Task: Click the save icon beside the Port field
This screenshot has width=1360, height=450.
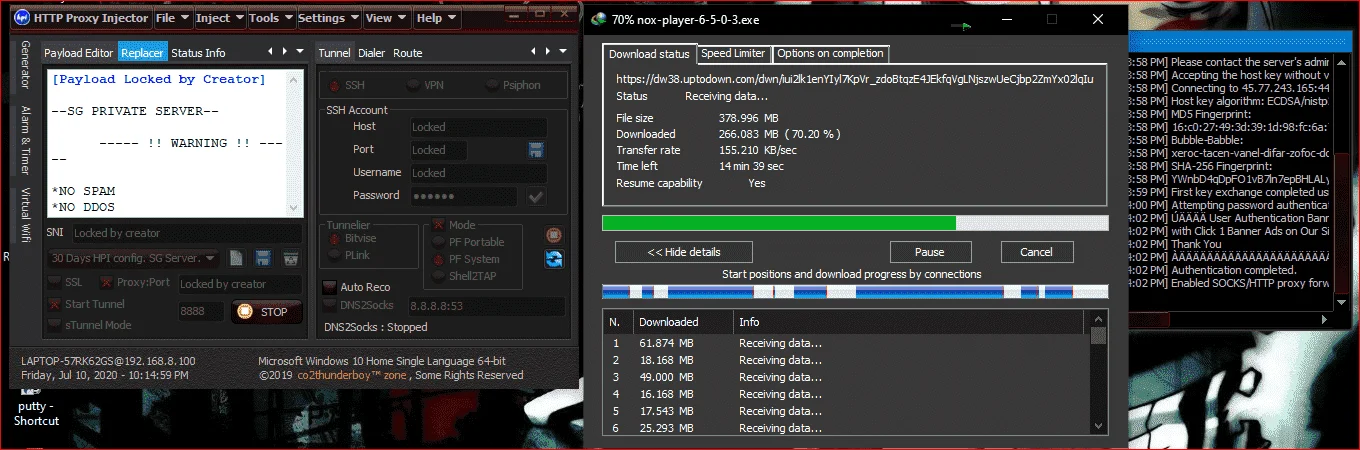Action: point(536,150)
